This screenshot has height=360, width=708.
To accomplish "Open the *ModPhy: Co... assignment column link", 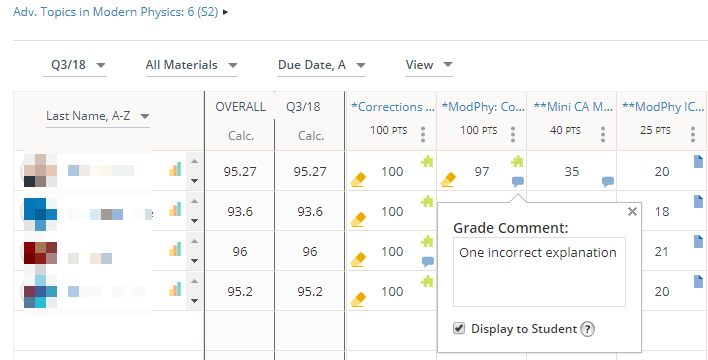I will click(x=483, y=107).
